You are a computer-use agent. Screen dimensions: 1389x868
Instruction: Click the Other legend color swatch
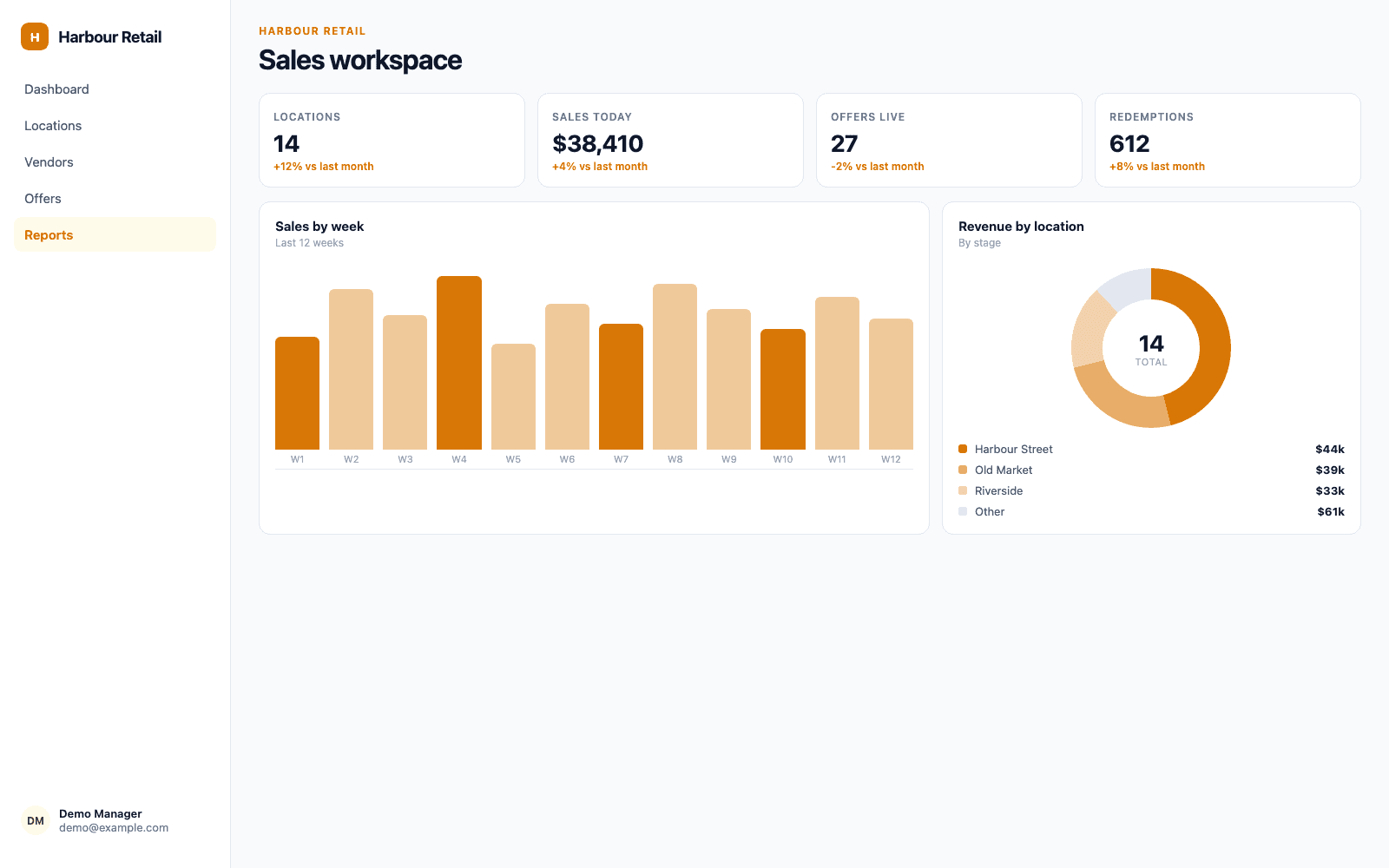(x=963, y=511)
